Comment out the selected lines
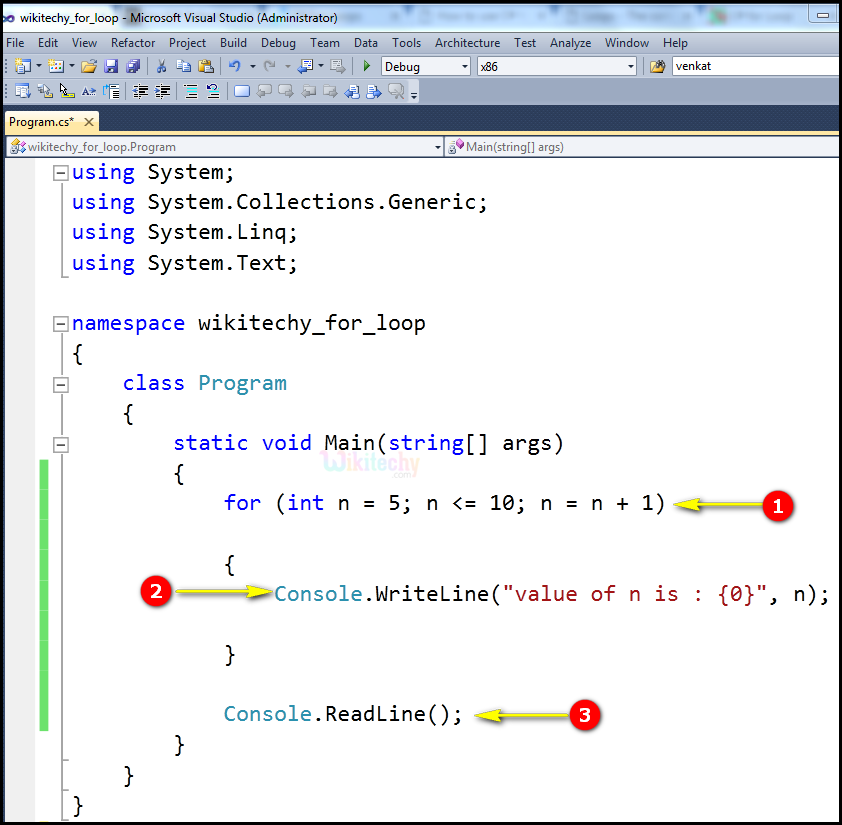This screenshot has width=842, height=825. tap(190, 91)
